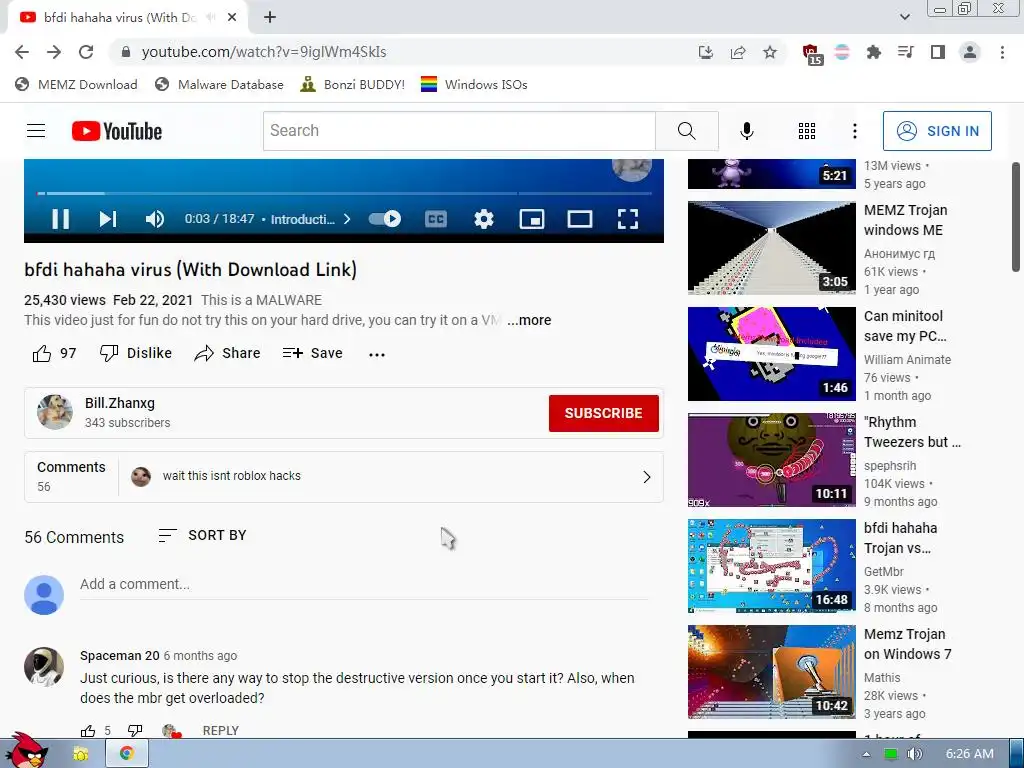Expand the Introduction chapter chevron
Image resolution: width=1024 pixels, height=768 pixels.
[347, 219]
